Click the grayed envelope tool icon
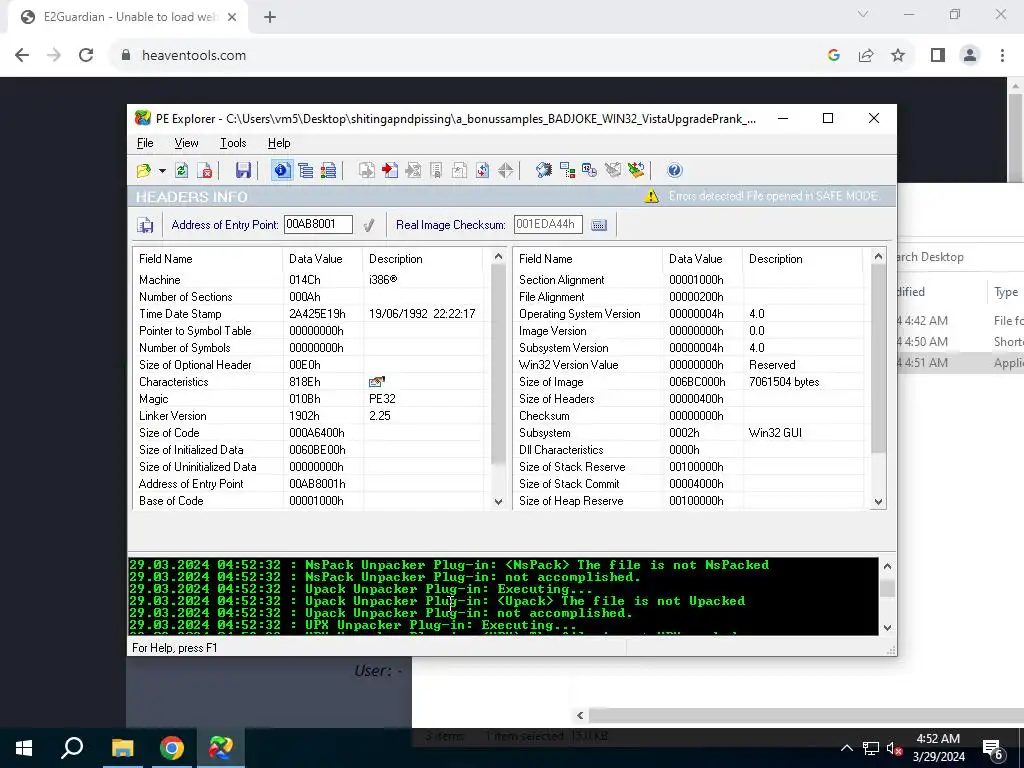The height and width of the screenshot is (768, 1024). click(613, 170)
